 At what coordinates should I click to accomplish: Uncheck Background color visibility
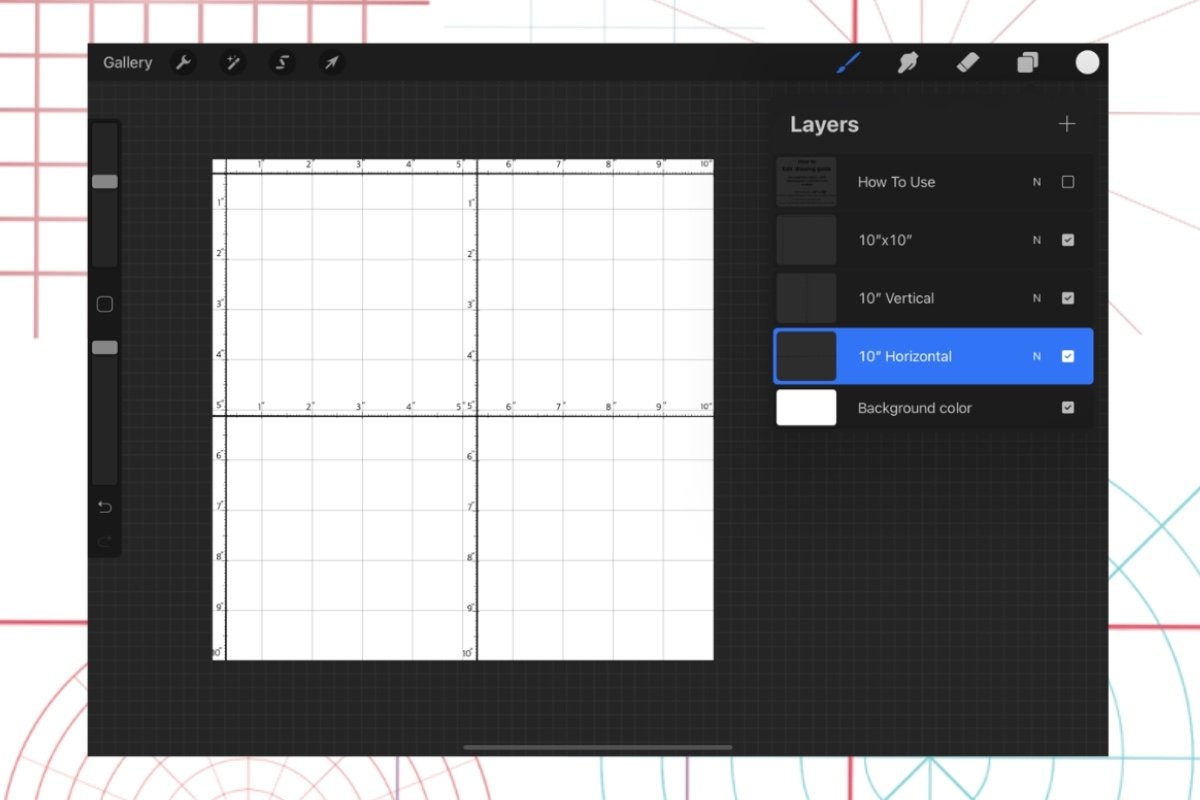(1068, 408)
